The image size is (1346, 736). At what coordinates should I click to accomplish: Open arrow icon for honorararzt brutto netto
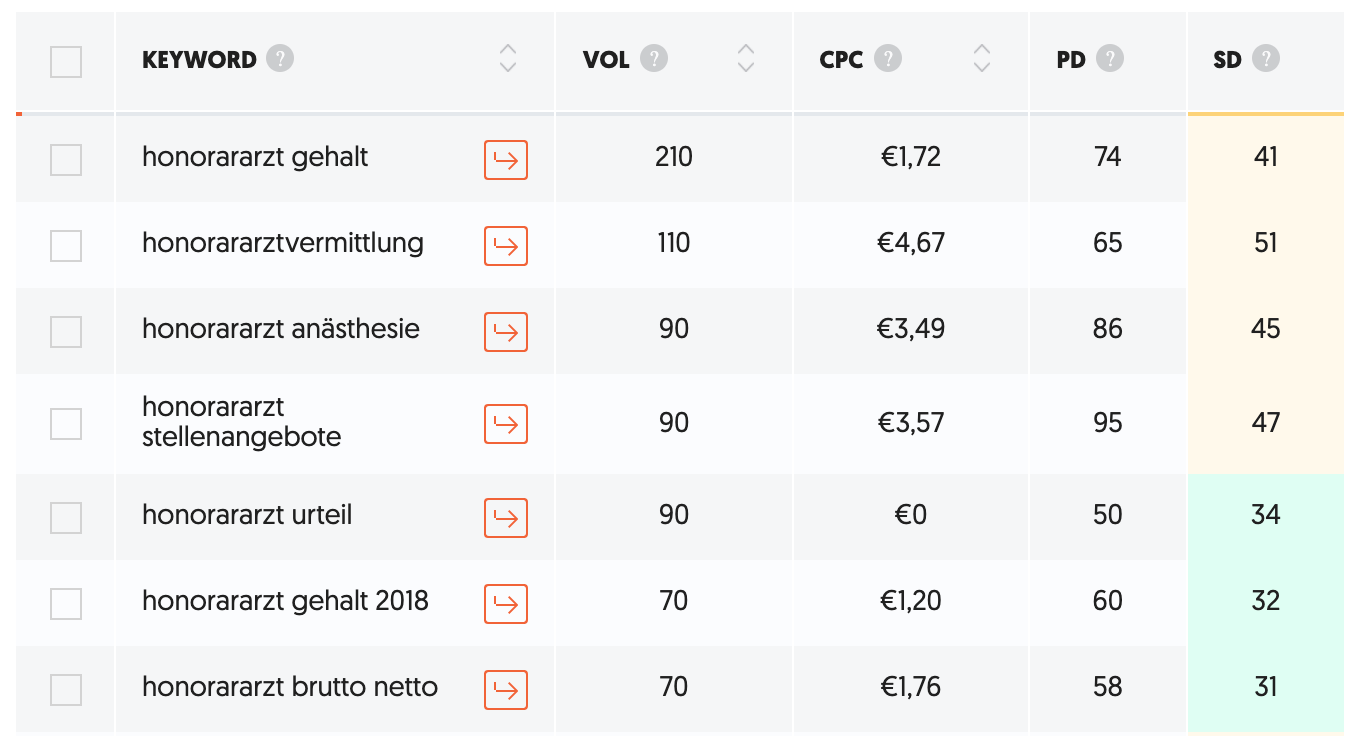[506, 690]
